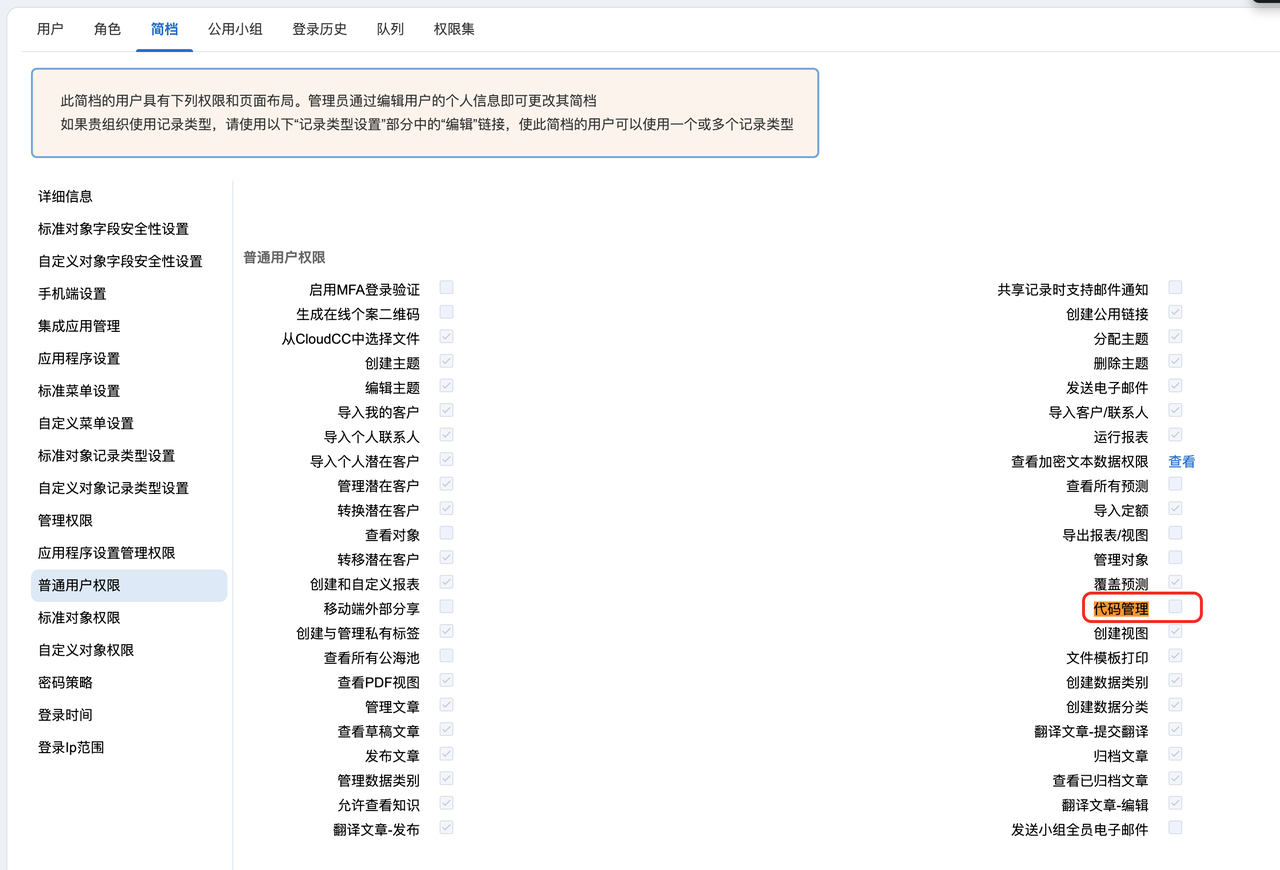Screen dimensions: 1280x870
Task: Open the 角色 tab
Action: (x=107, y=29)
